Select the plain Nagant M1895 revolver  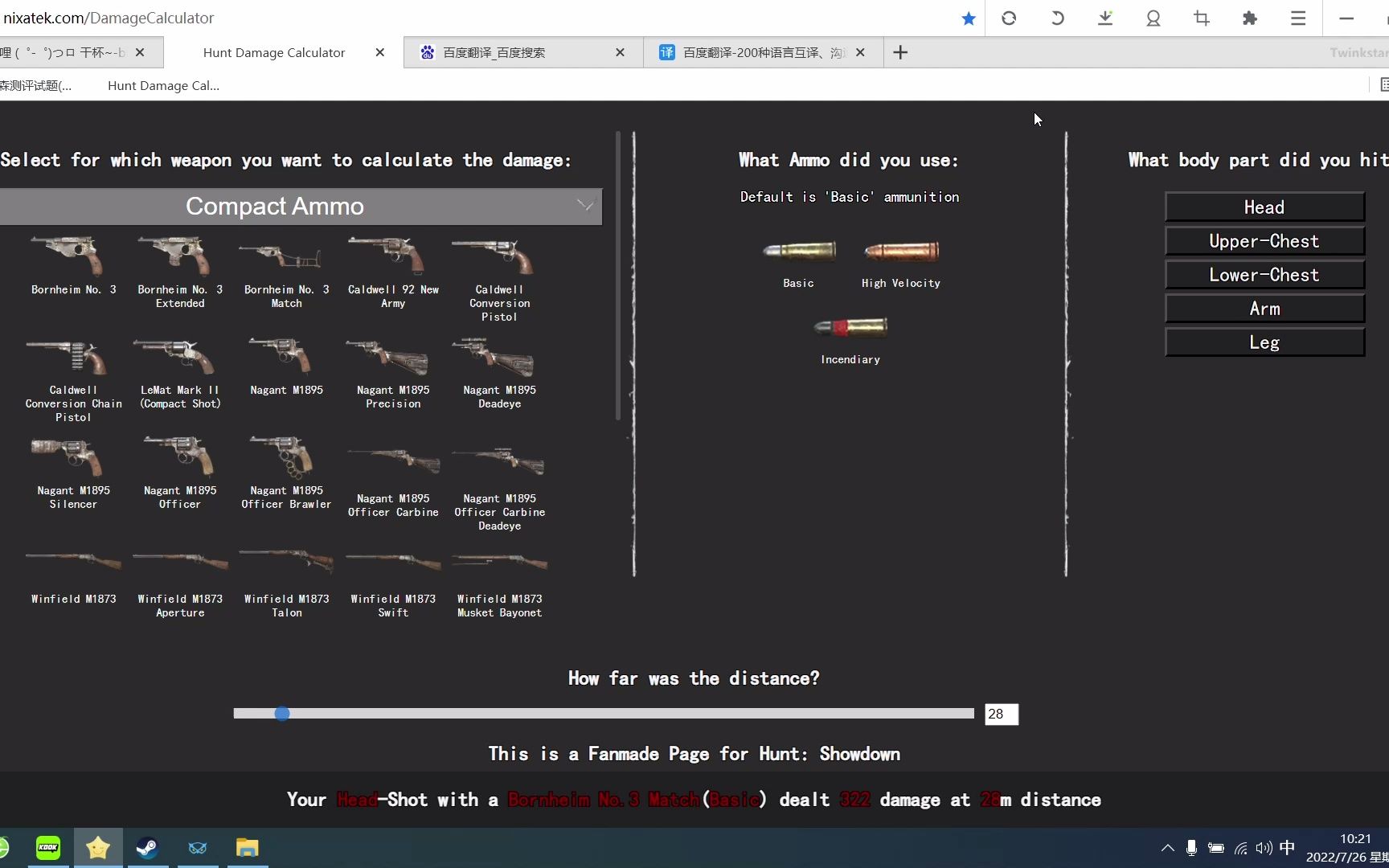(x=286, y=366)
